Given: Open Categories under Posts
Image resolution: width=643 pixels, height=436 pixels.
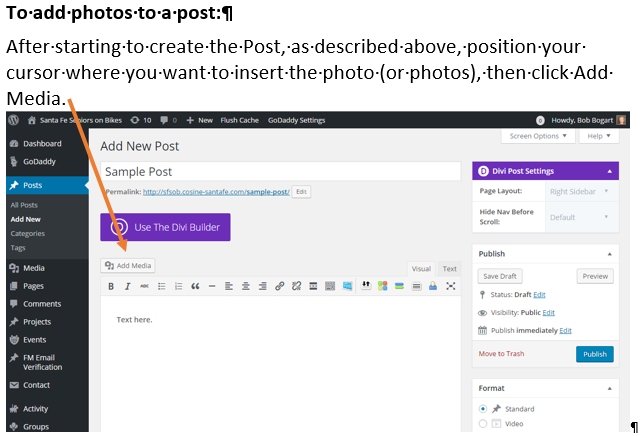Looking at the screenshot, I should point(28,233).
